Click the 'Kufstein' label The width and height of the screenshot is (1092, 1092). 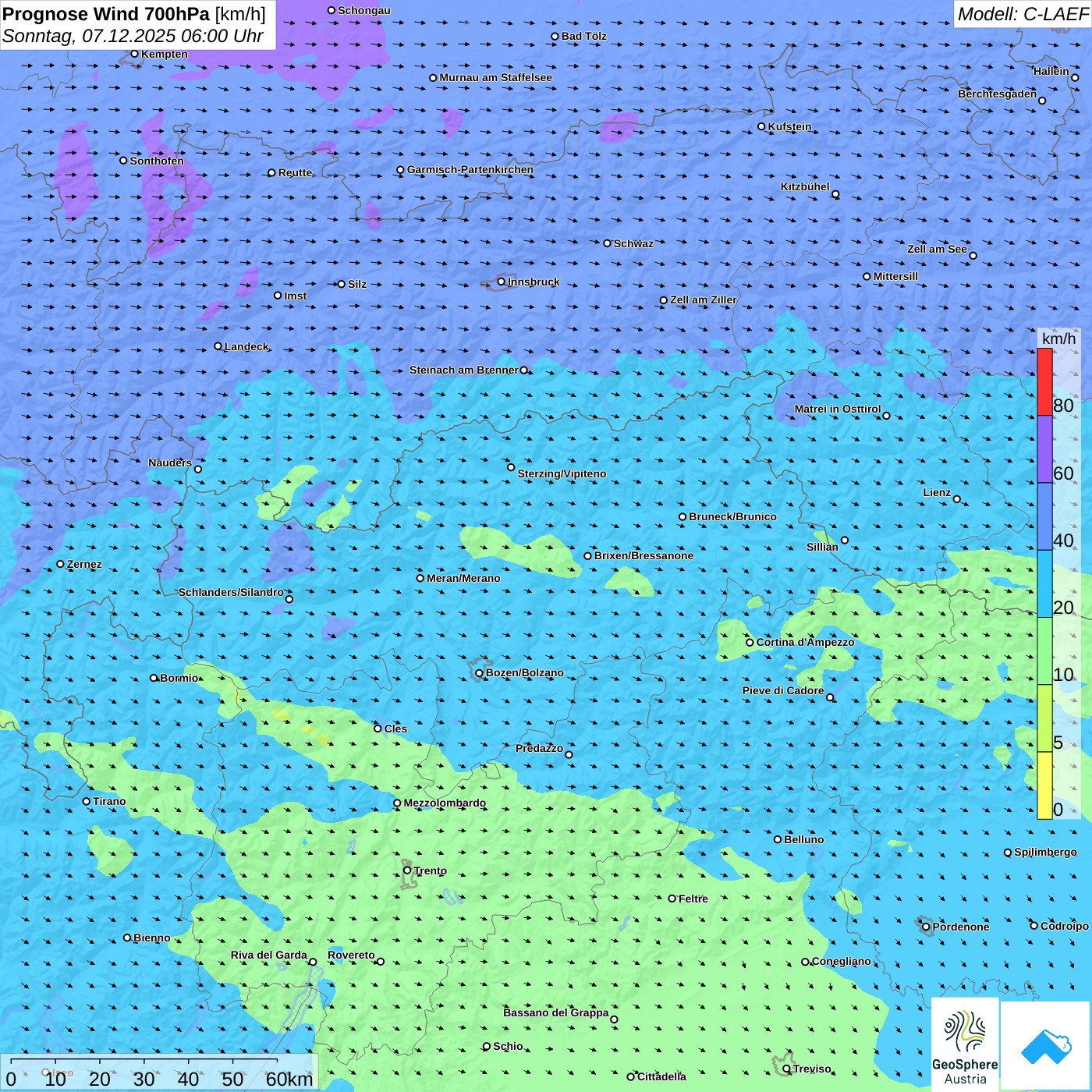(790, 126)
